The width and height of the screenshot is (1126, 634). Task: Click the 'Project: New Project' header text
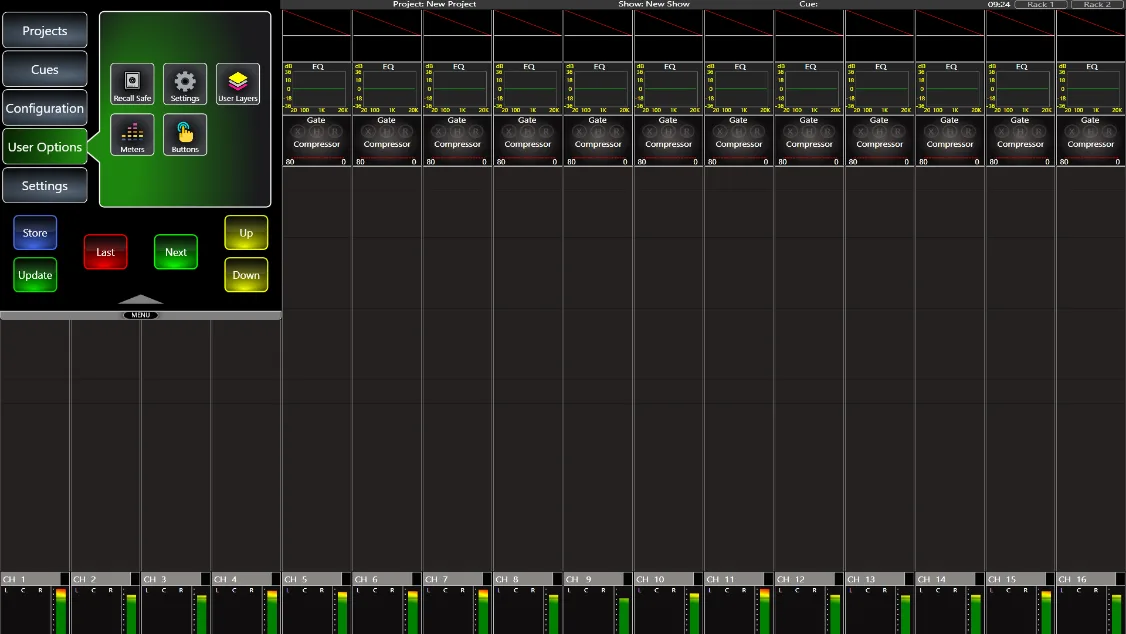pyautogui.click(x=434, y=4)
